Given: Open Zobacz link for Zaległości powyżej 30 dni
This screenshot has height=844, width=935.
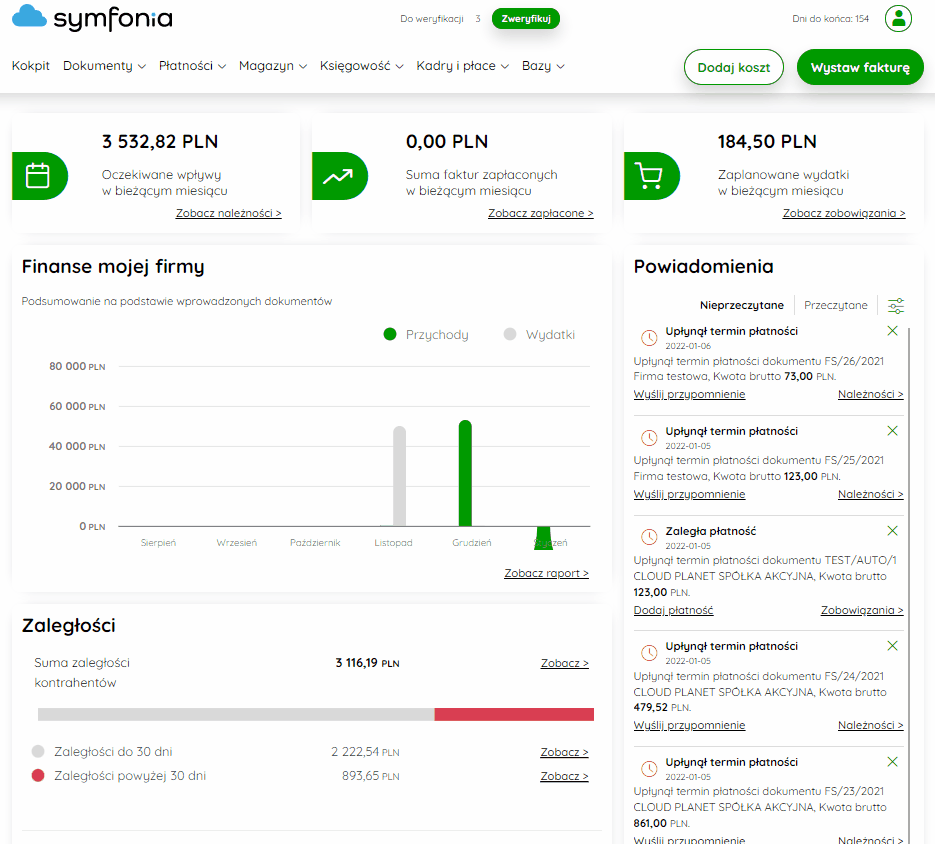Looking at the screenshot, I should [564, 775].
